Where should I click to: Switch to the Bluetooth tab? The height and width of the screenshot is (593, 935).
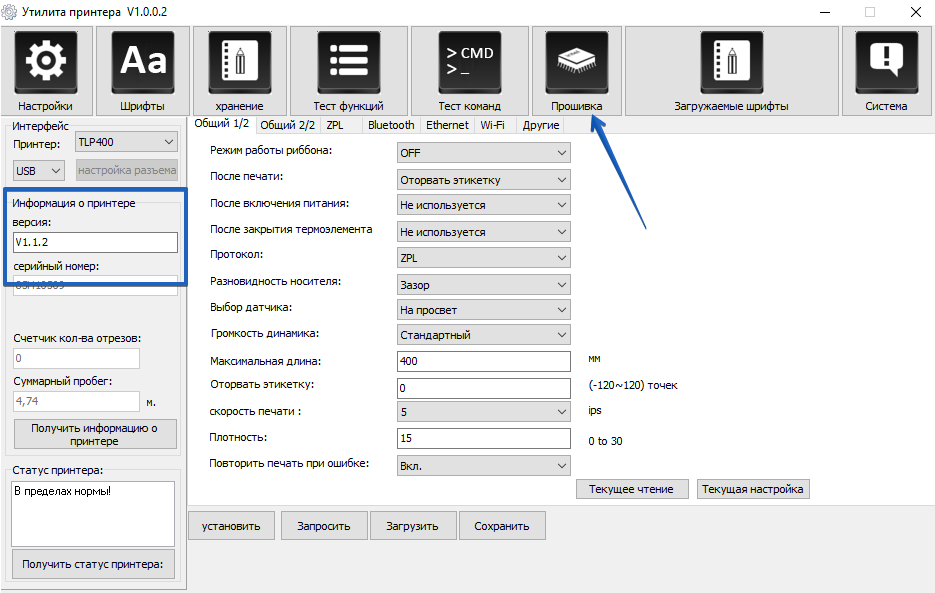(x=390, y=125)
